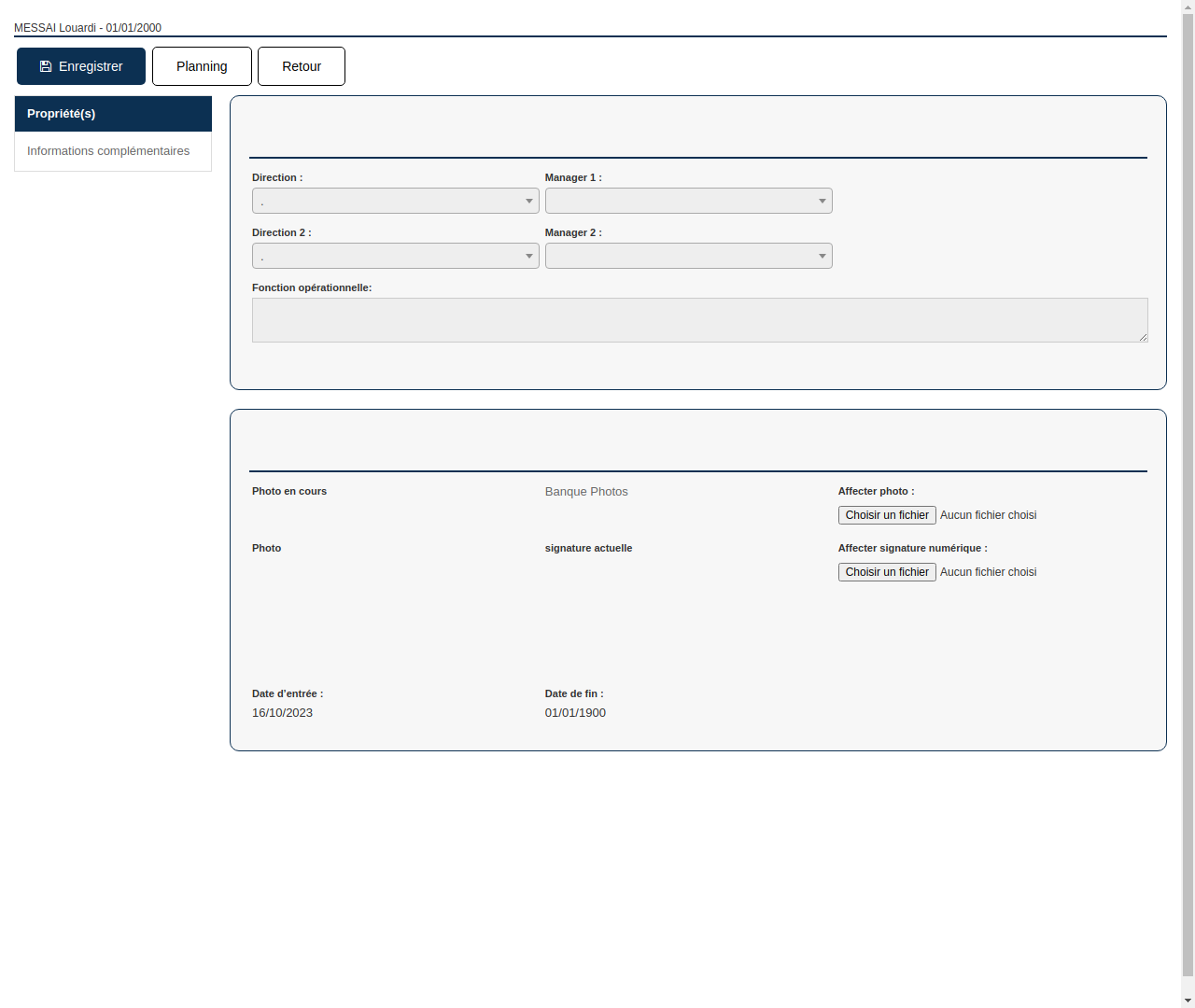This screenshot has width=1195, height=1008.
Task: Click the Direction dropdown arrow
Action: point(528,201)
